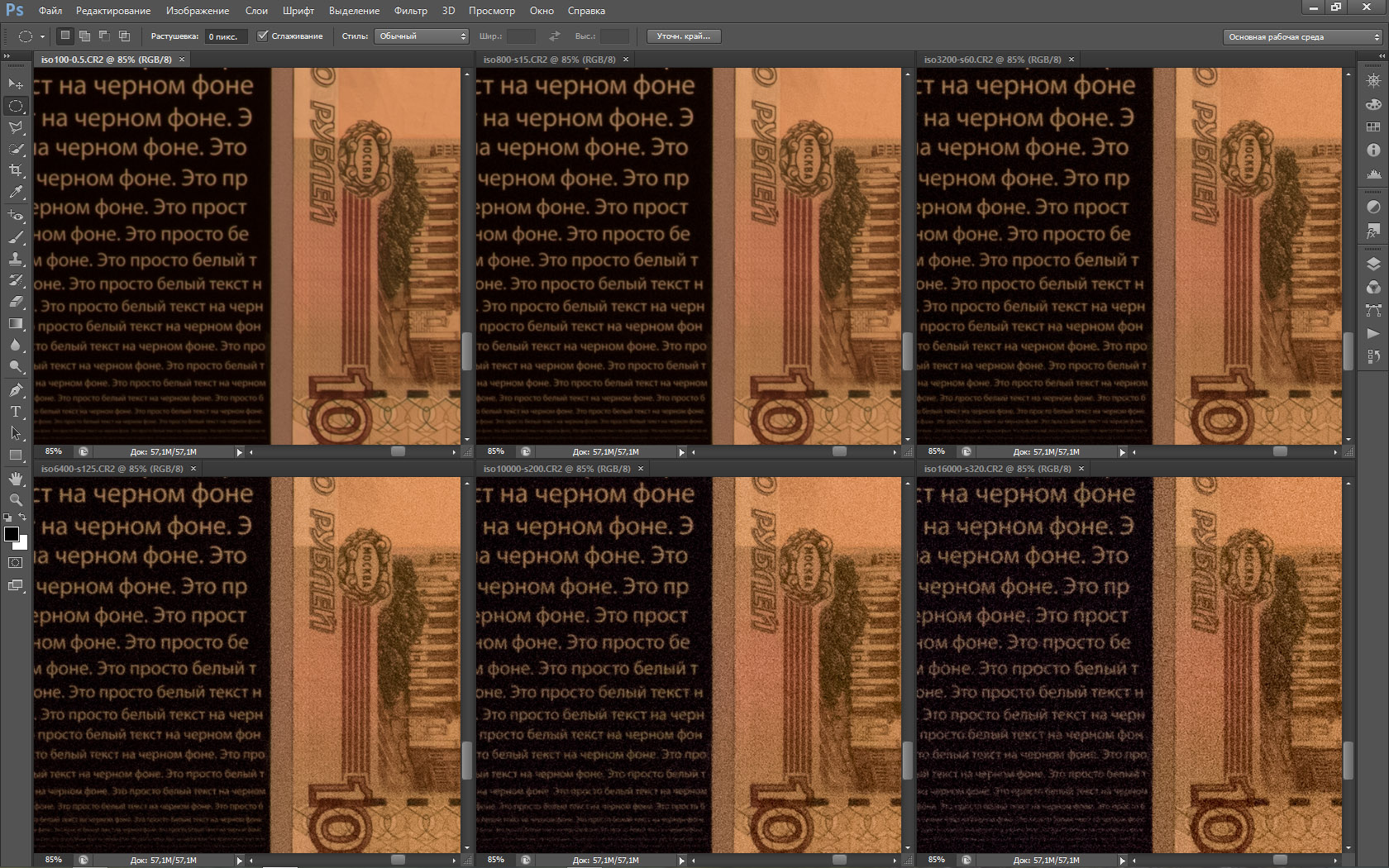Open the Adjustments panel icon
The width and height of the screenshot is (1389, 868).
point(1373,207)
